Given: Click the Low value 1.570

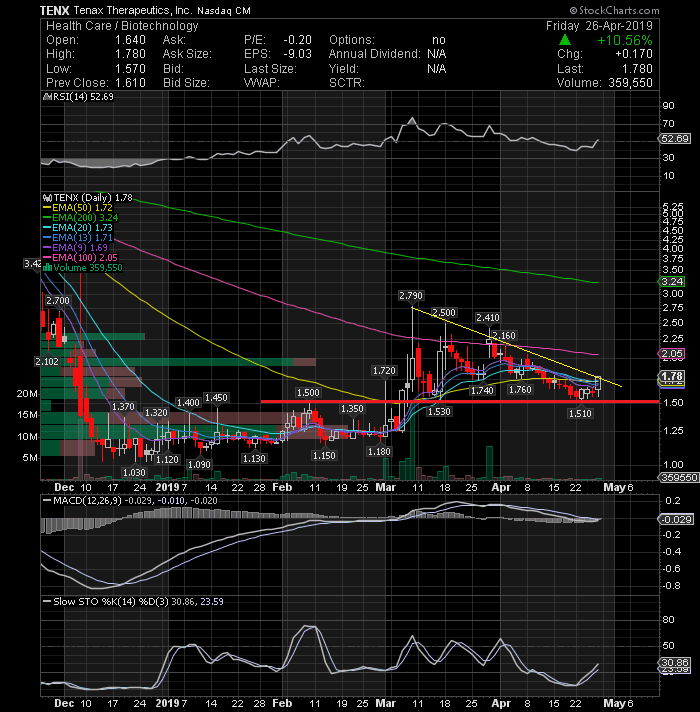Looking at the screenshot, I should click(x=130, y=69).
